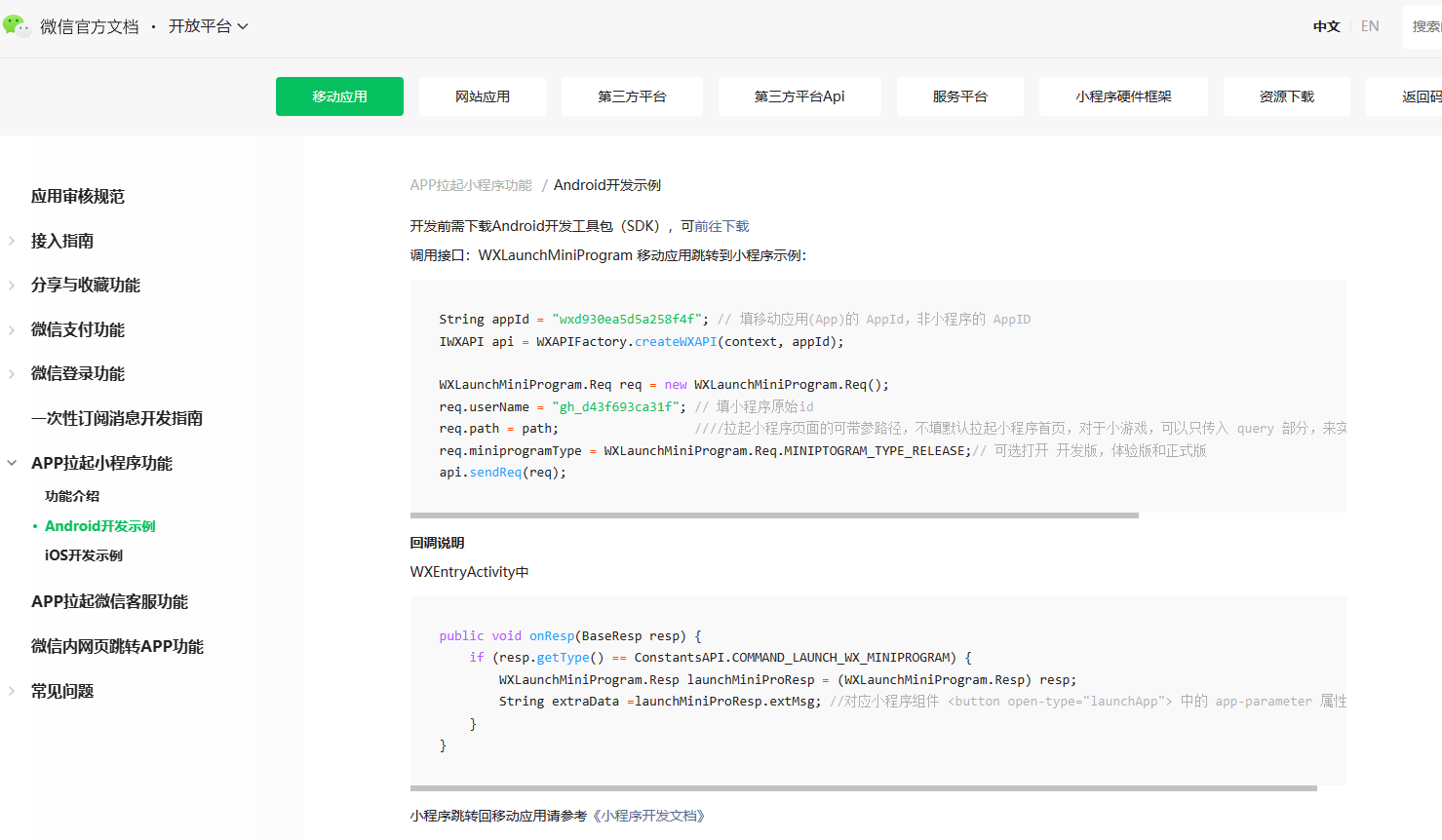Open Android开发示例 sub-page

(x=100, y=526)
